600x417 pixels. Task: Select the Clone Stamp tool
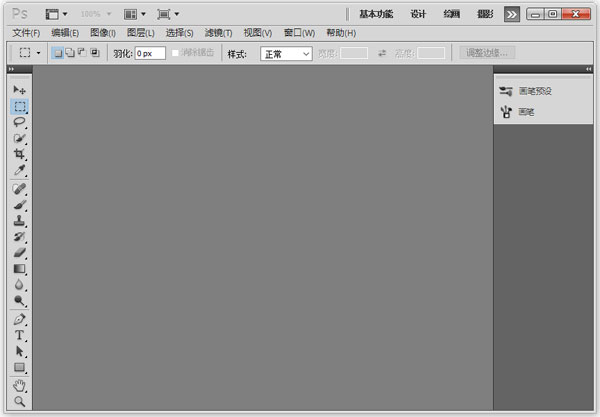(x=19, y=220)
